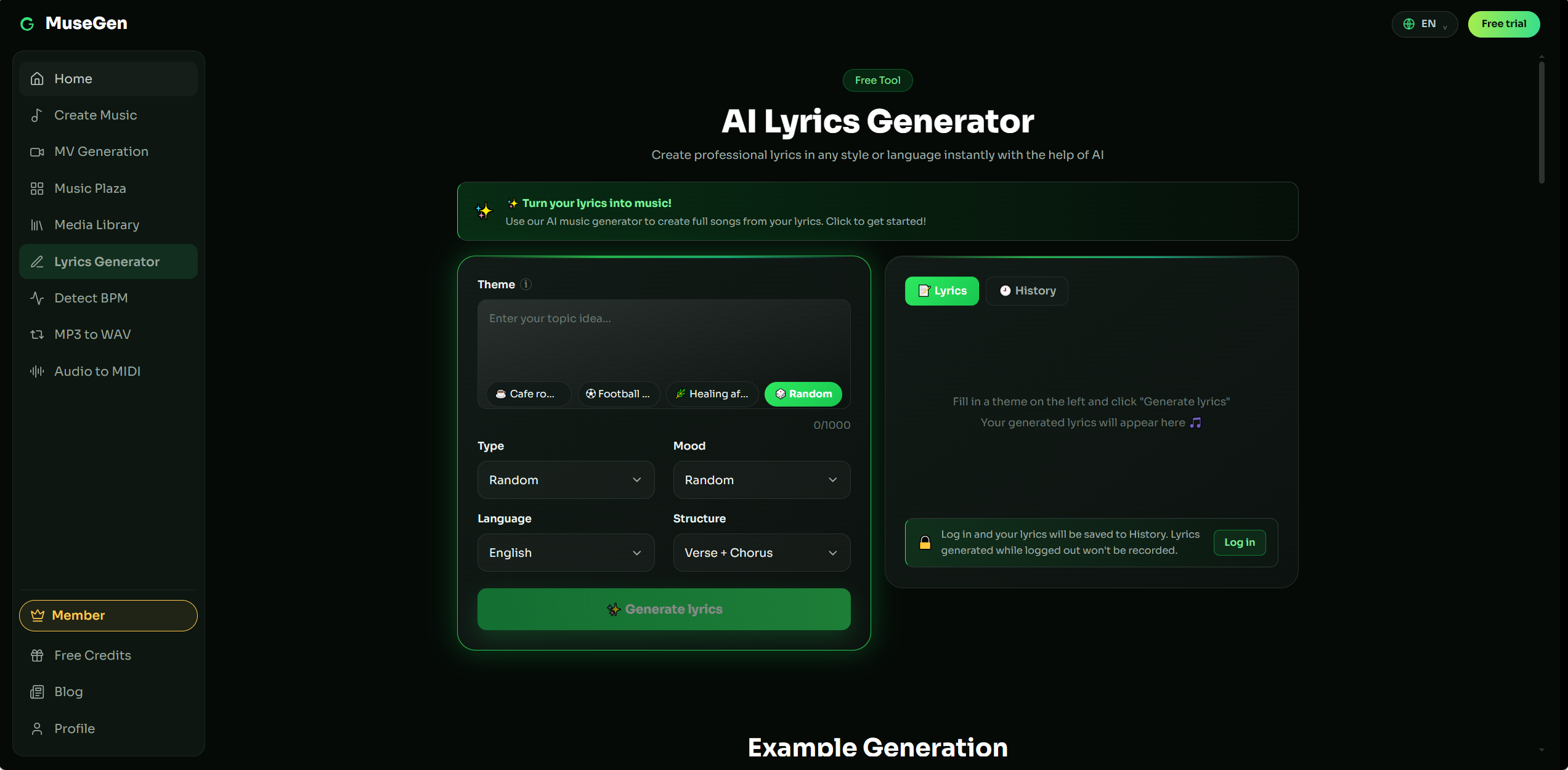
Task: Select the Cafe ro... theme suggestion
Action: 529,394
